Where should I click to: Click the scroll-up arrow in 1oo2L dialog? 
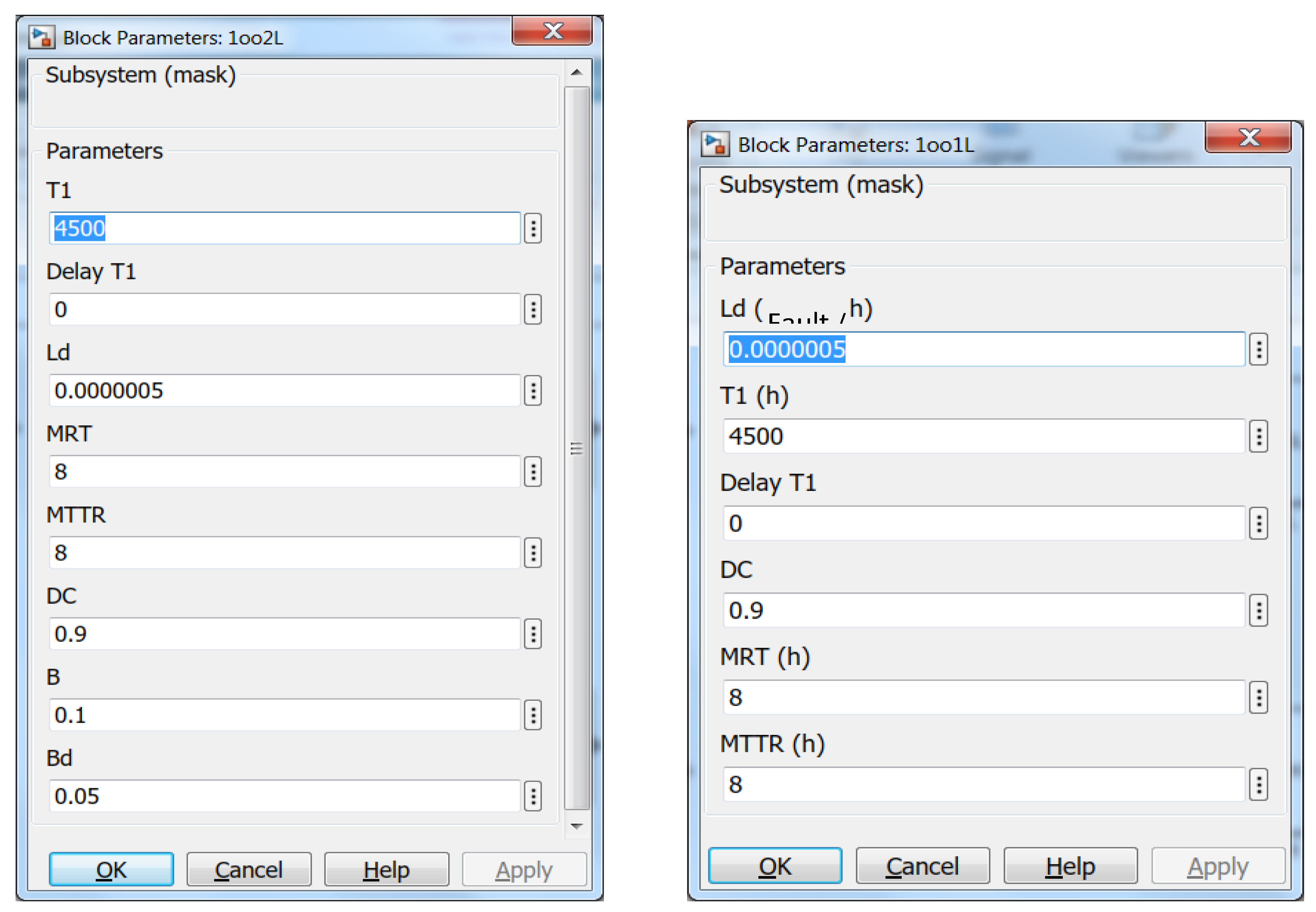pos(576,73)
